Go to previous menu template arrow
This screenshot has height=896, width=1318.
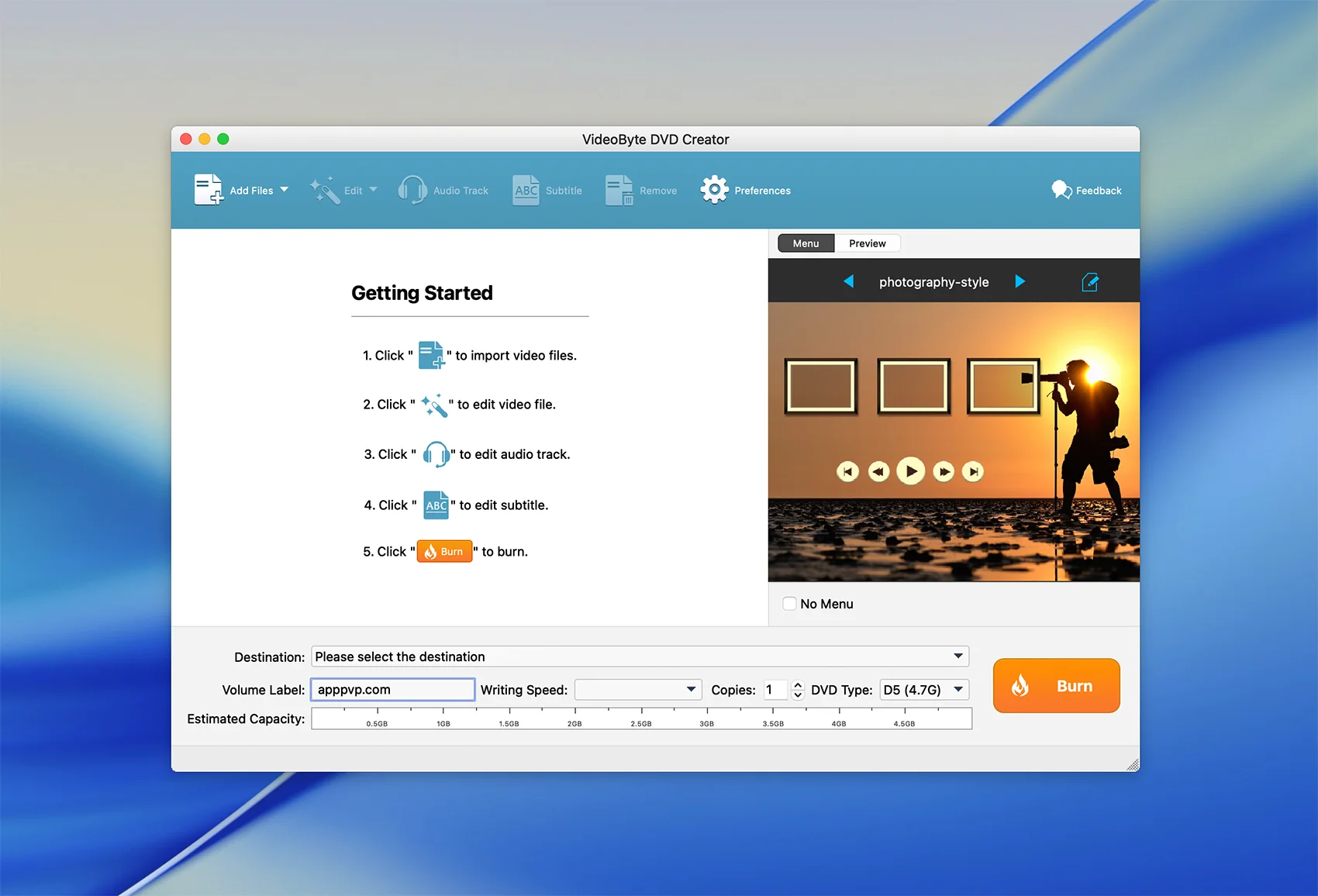click(x=848, y=281)
